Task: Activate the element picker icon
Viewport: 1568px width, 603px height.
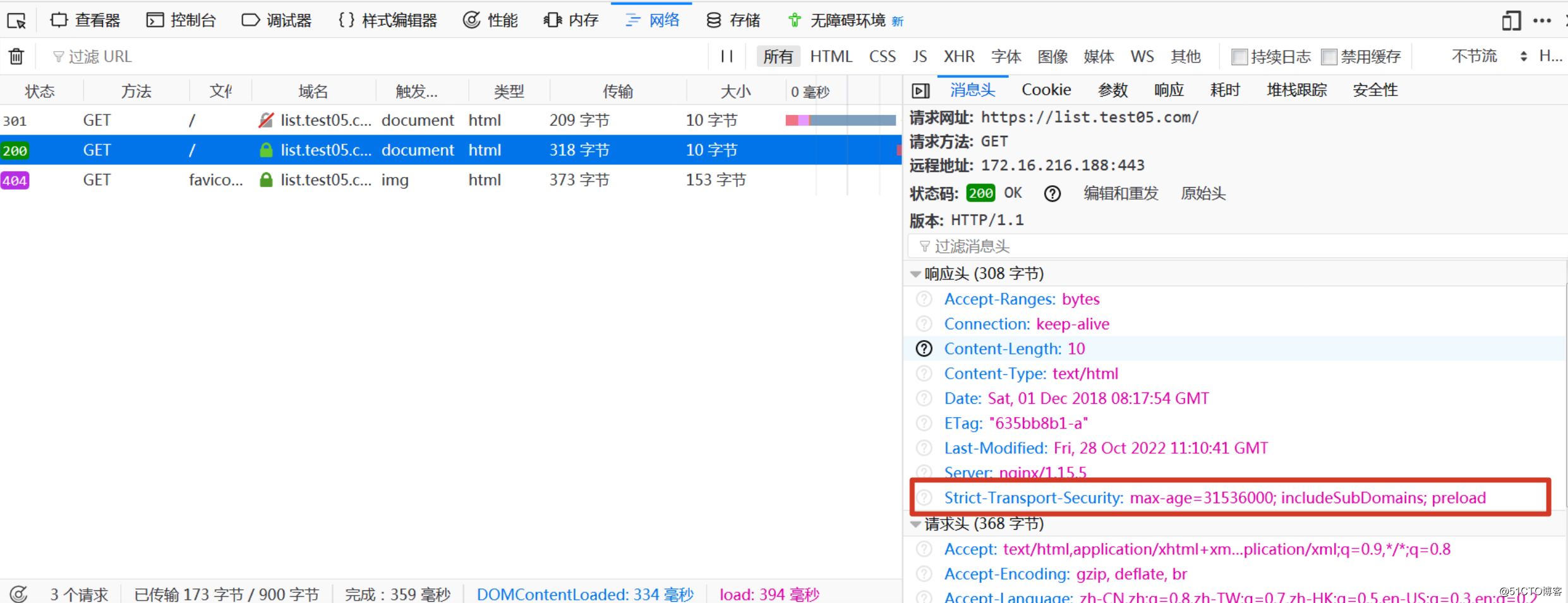Action: [16, 21]
